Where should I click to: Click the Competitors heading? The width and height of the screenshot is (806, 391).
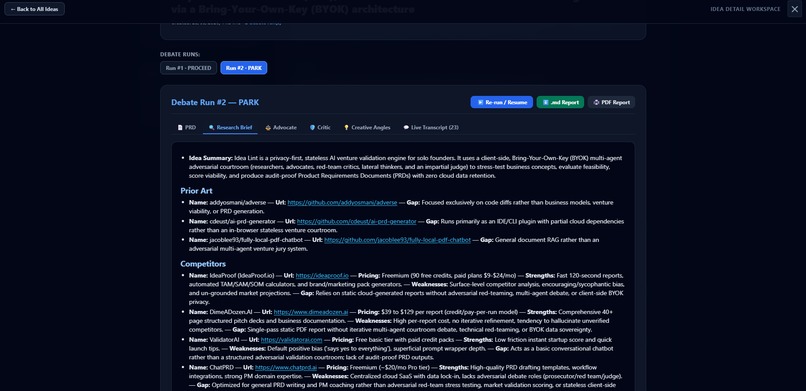(x=203, y=264)
